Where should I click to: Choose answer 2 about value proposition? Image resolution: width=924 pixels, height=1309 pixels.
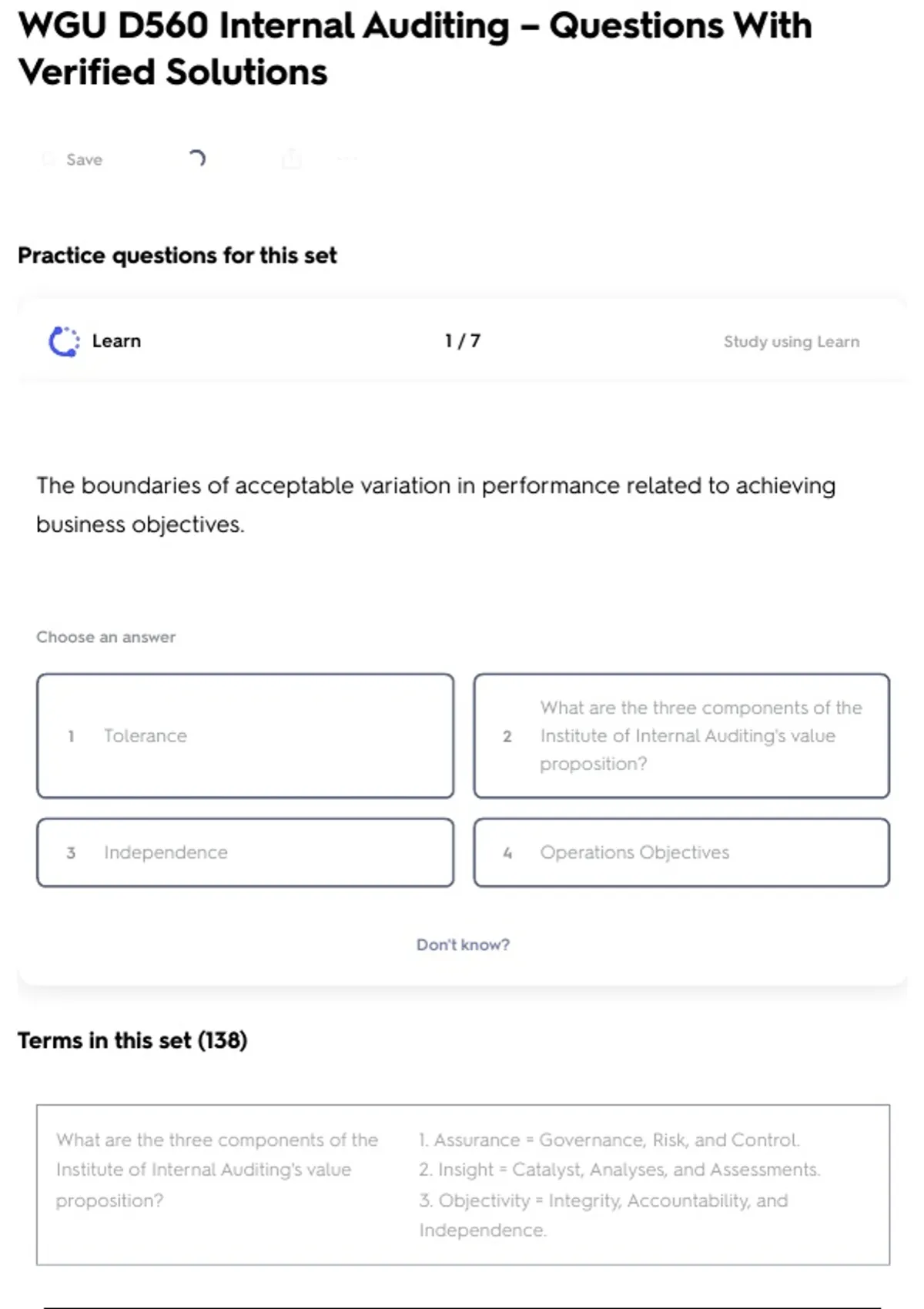pyautogui.click(x=681, y=736)
